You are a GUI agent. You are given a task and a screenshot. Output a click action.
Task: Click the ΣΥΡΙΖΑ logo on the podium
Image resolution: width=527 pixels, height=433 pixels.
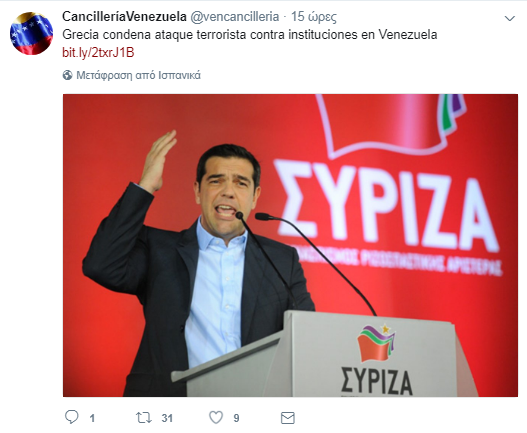click(x=376, y=359)
